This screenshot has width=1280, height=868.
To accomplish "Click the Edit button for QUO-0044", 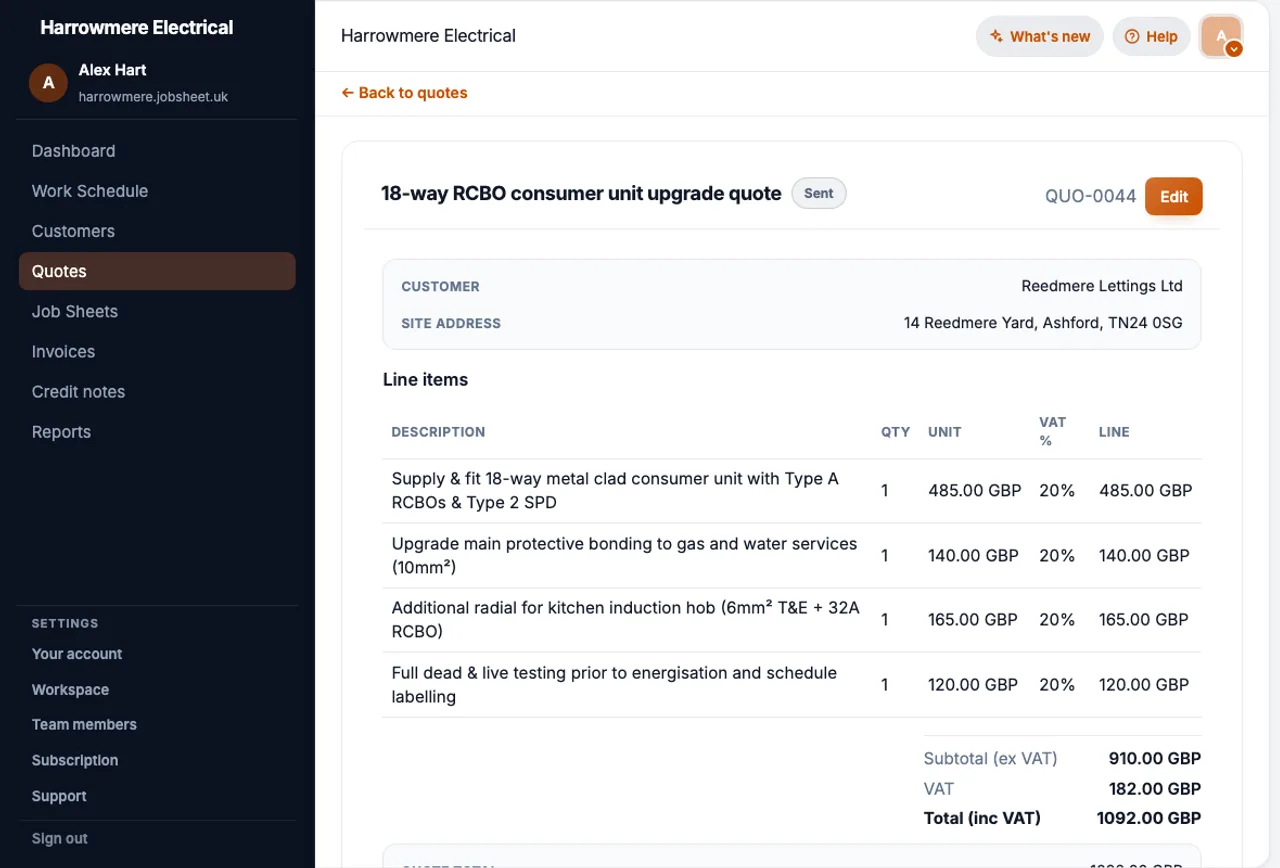I will (1173, 196).
